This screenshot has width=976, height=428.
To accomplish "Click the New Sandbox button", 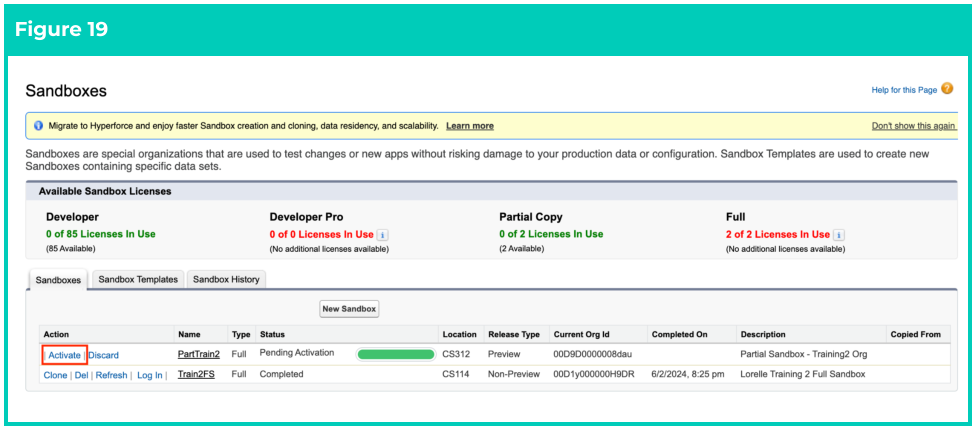I will coord(349,309).
